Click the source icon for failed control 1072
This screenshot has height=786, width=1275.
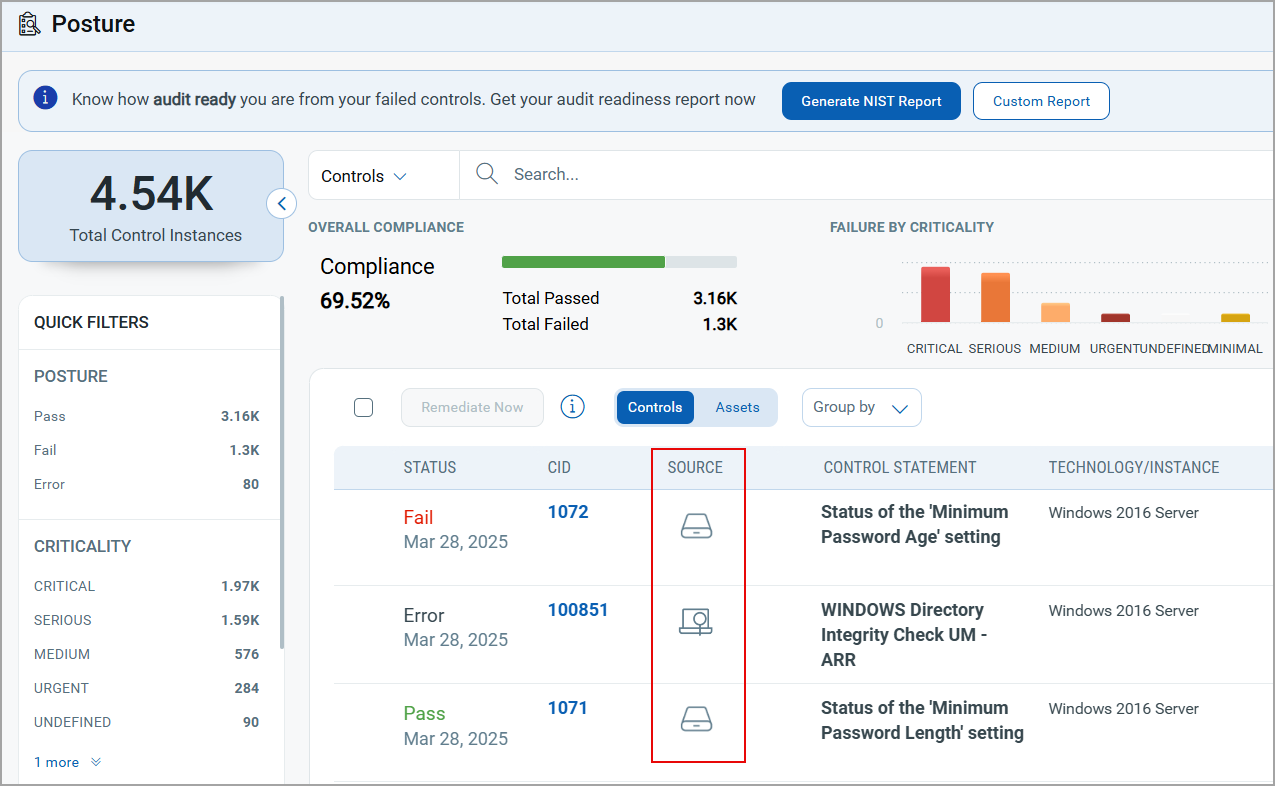click(697, 524)
